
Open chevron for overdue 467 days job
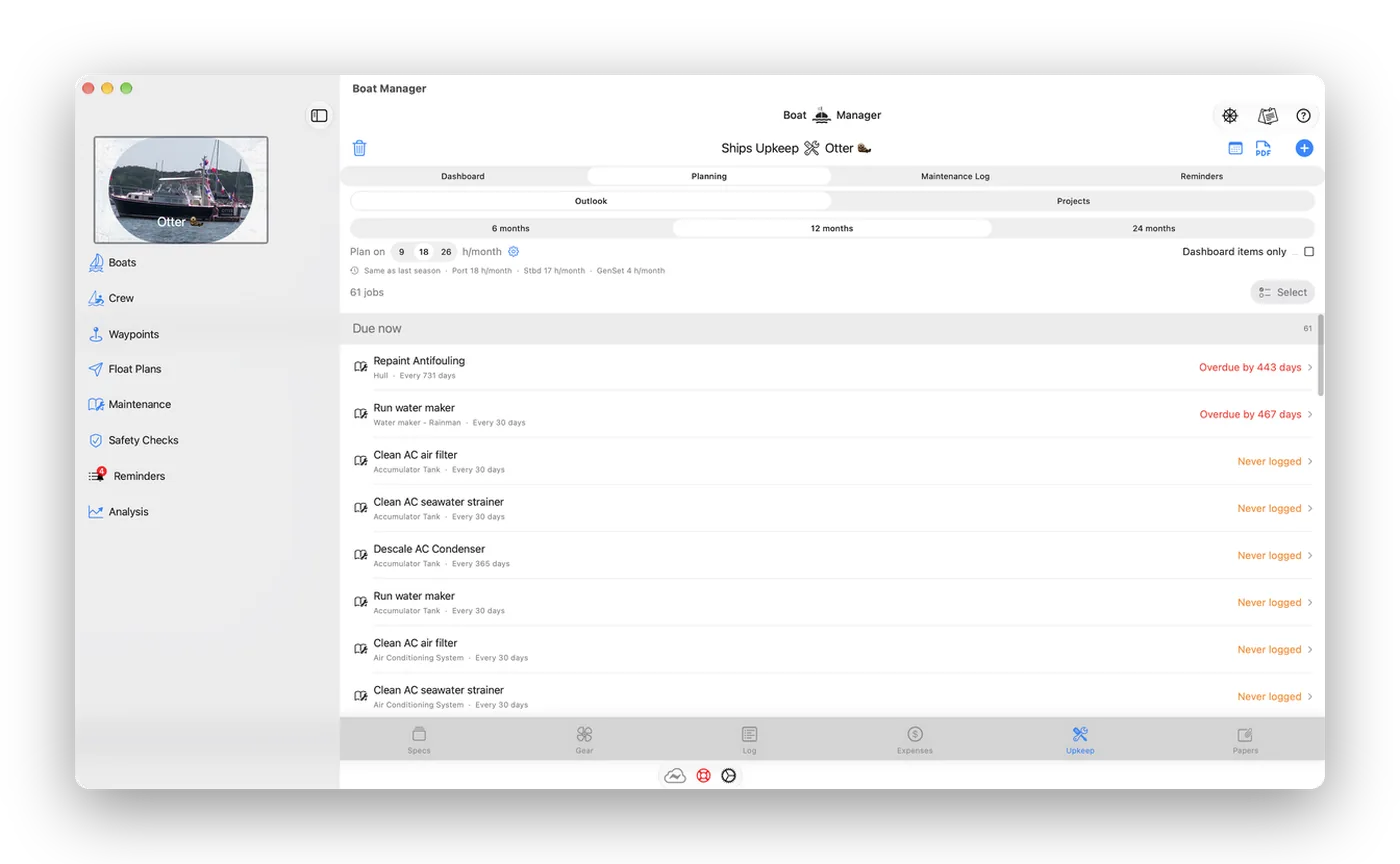(1310, 414)
